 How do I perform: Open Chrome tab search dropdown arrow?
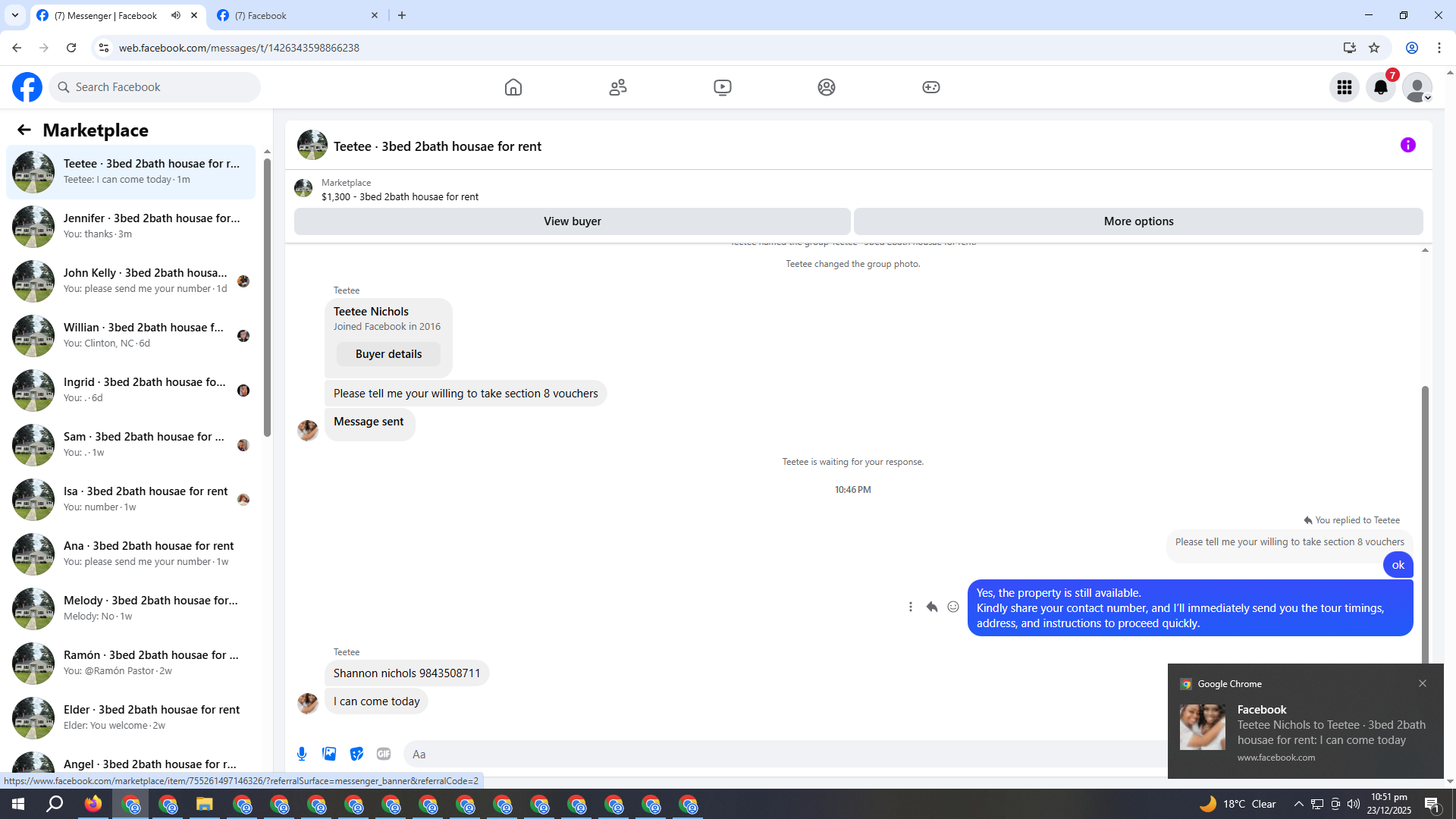click(x=14, y=15)
